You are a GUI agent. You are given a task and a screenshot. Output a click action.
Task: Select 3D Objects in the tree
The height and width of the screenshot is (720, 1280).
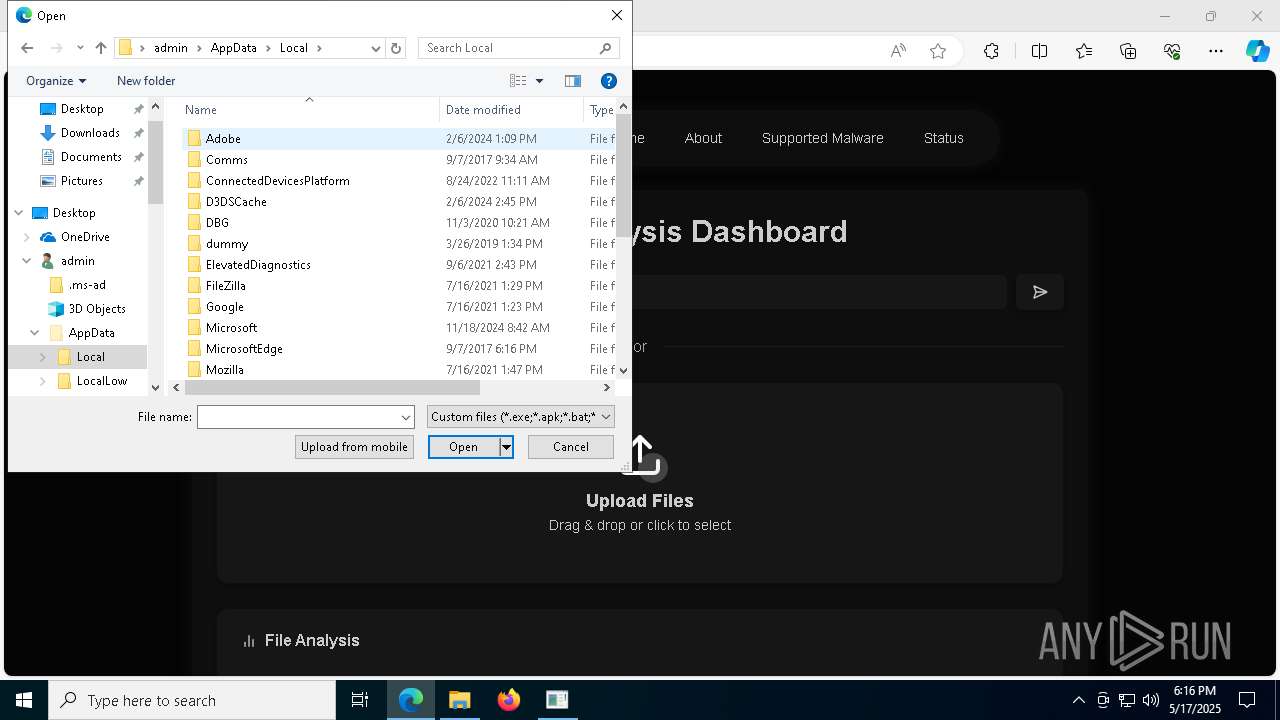tap(97, 309)
